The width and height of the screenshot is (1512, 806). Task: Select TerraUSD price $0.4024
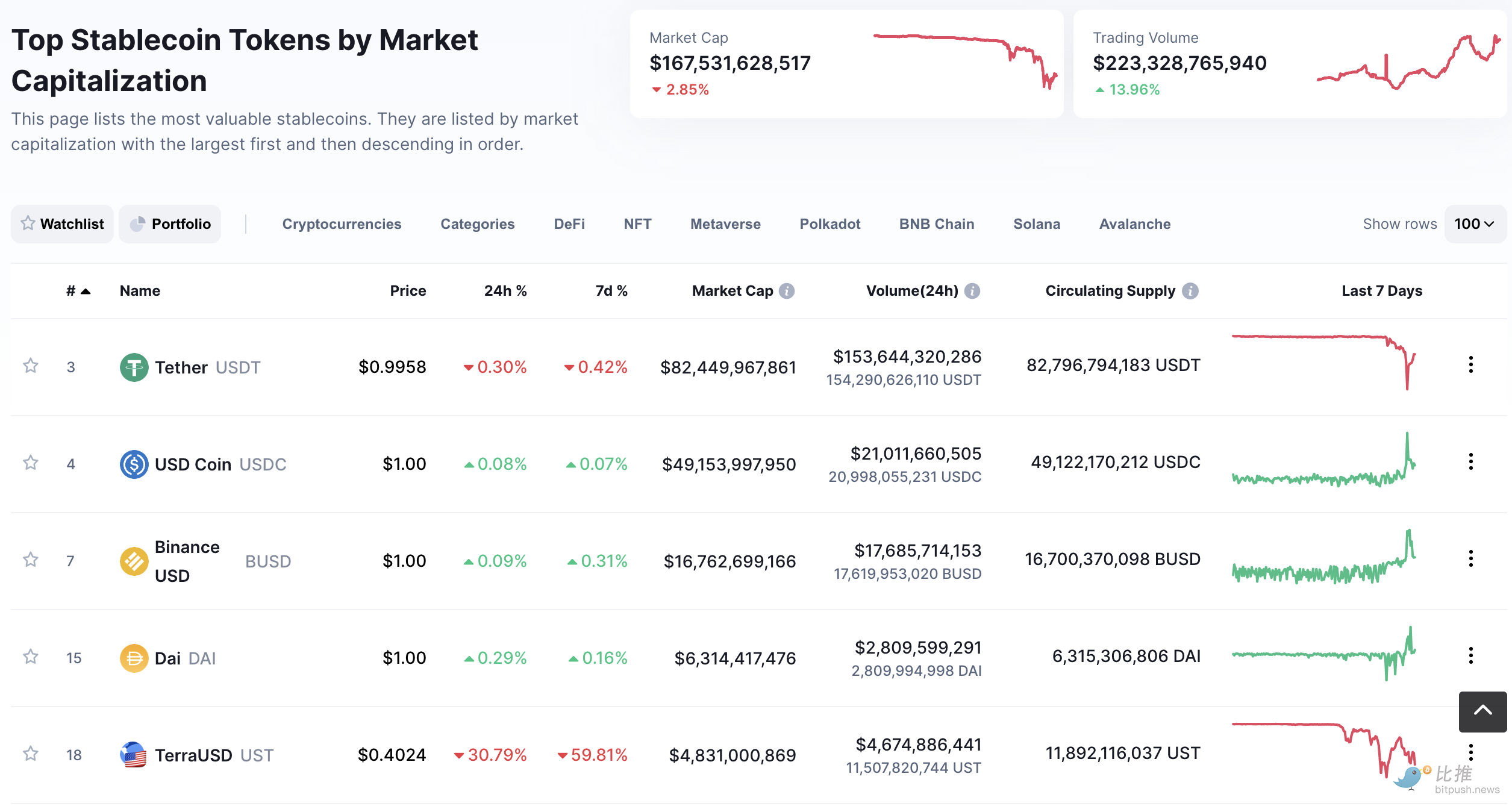392,755
